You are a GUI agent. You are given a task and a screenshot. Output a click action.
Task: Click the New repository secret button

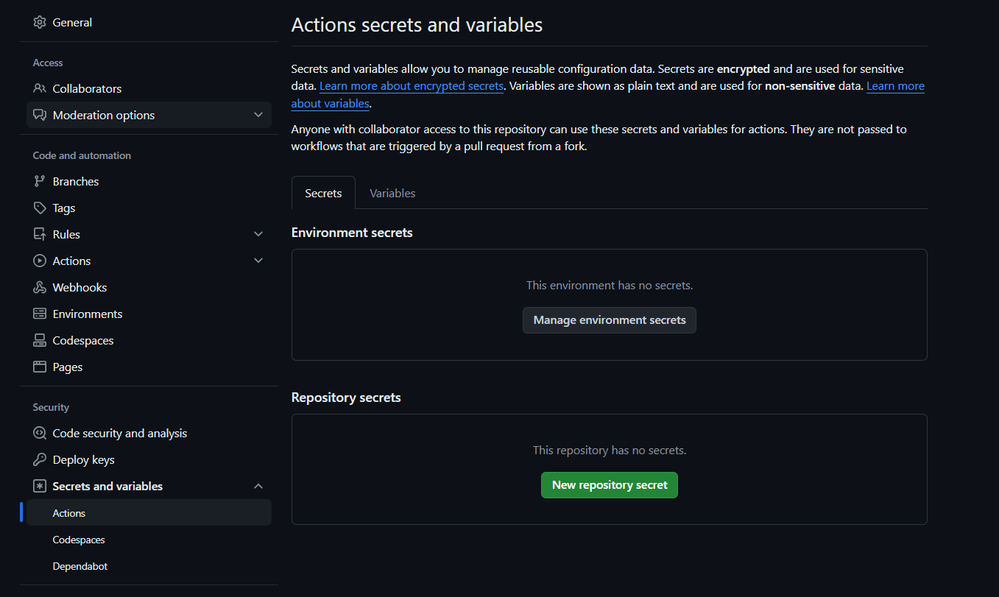(x=609, y=485)
